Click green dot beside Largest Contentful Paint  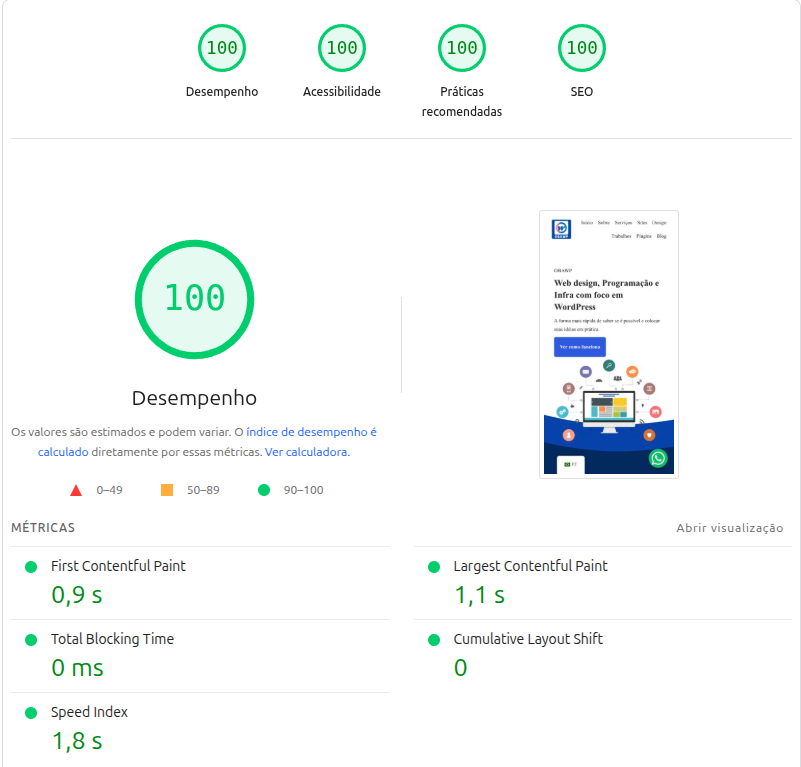point(434,567)
